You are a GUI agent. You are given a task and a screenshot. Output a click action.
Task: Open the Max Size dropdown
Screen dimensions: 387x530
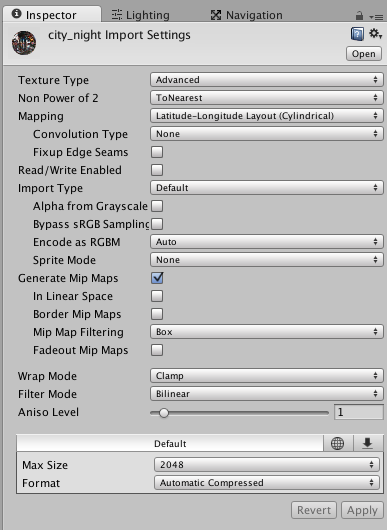267,464
